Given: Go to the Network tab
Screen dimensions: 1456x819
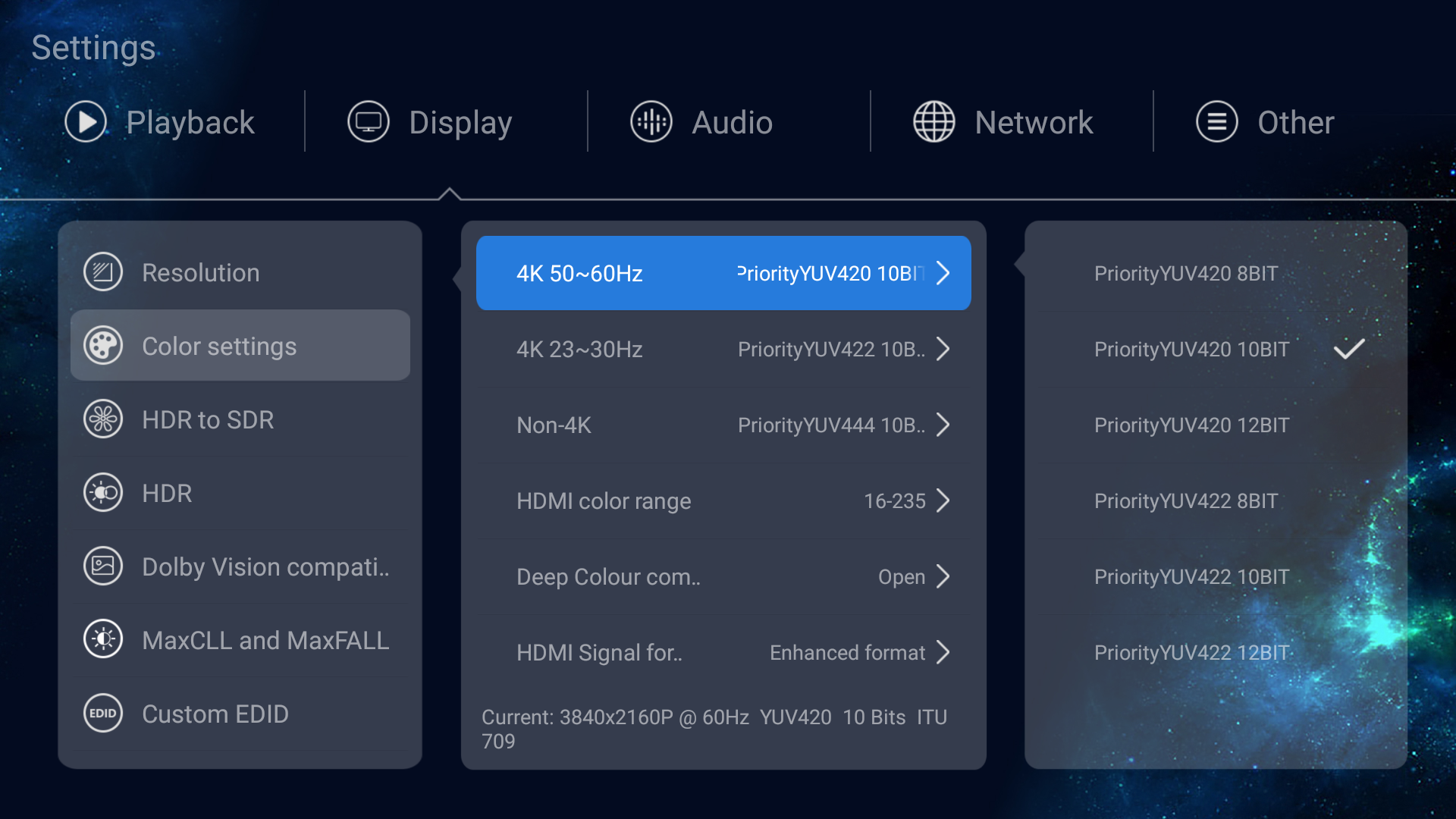Looking at the screenshot, I should point(1003,122).
